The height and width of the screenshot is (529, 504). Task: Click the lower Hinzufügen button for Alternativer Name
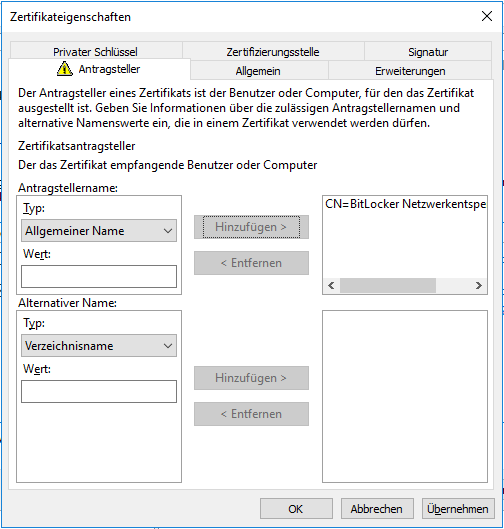pos(251,378)
